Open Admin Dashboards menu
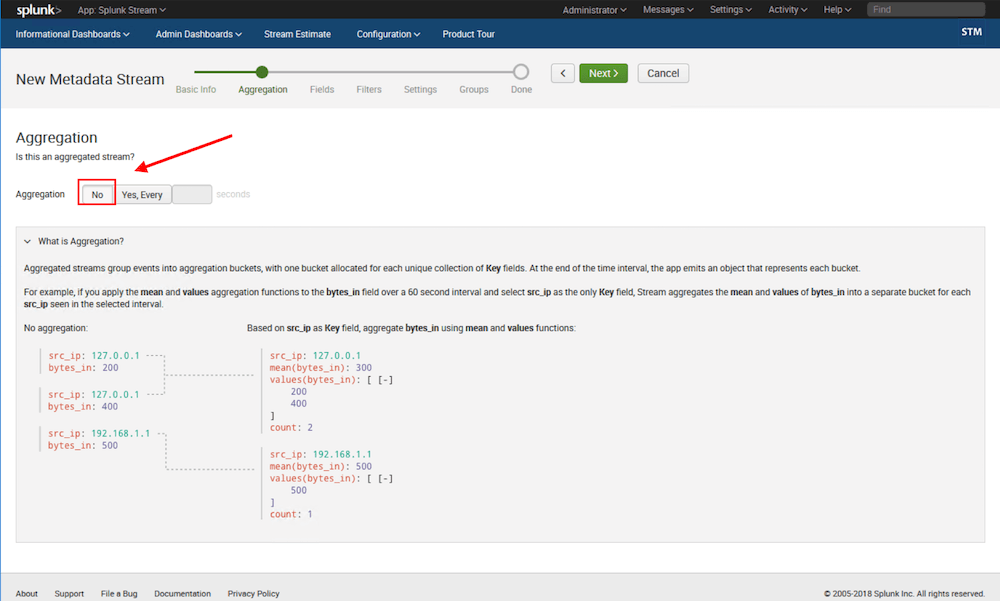1000x601 pixels. point(198,34)
